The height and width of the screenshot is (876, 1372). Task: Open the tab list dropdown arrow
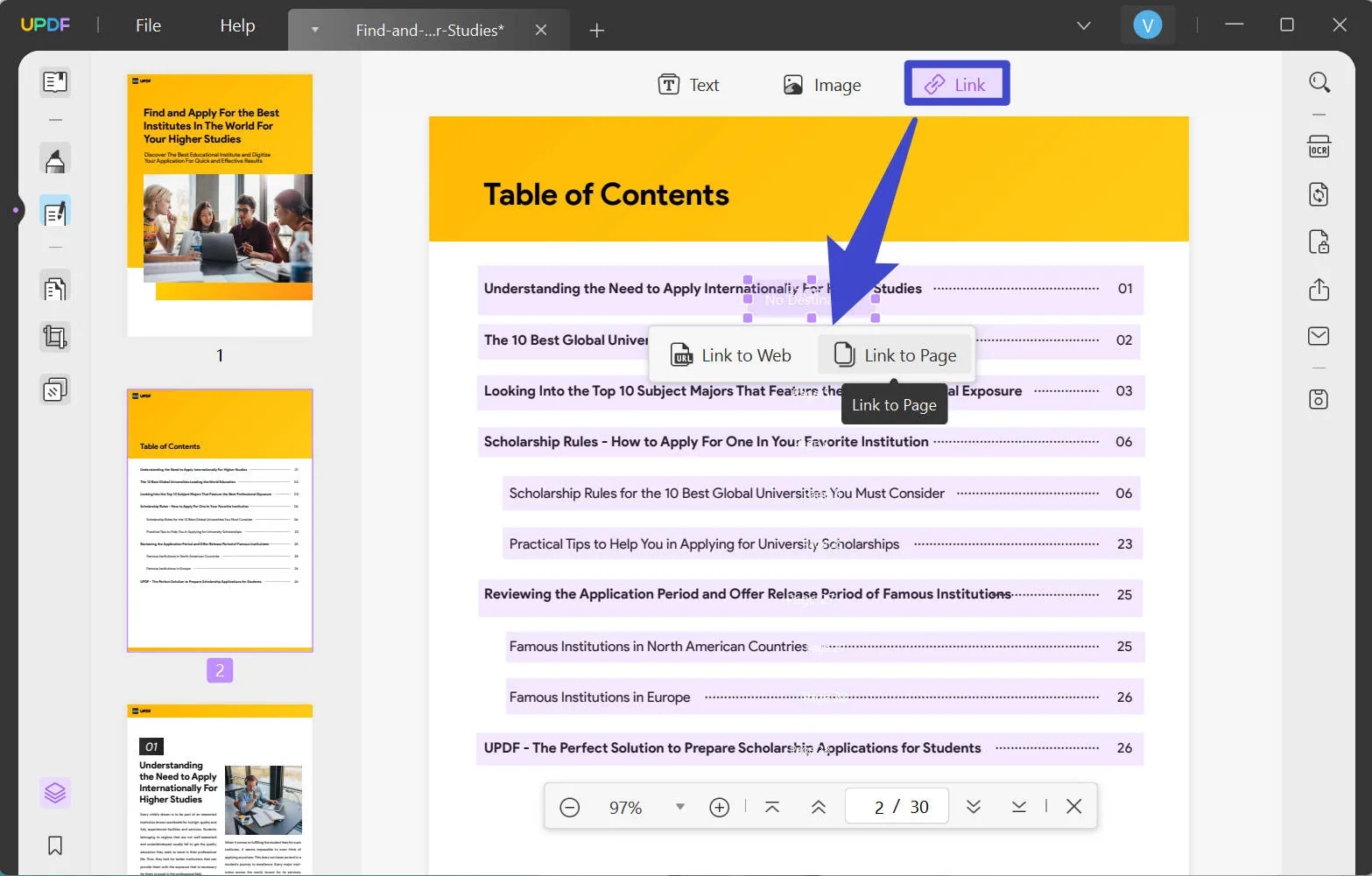[x=315, y=30]
